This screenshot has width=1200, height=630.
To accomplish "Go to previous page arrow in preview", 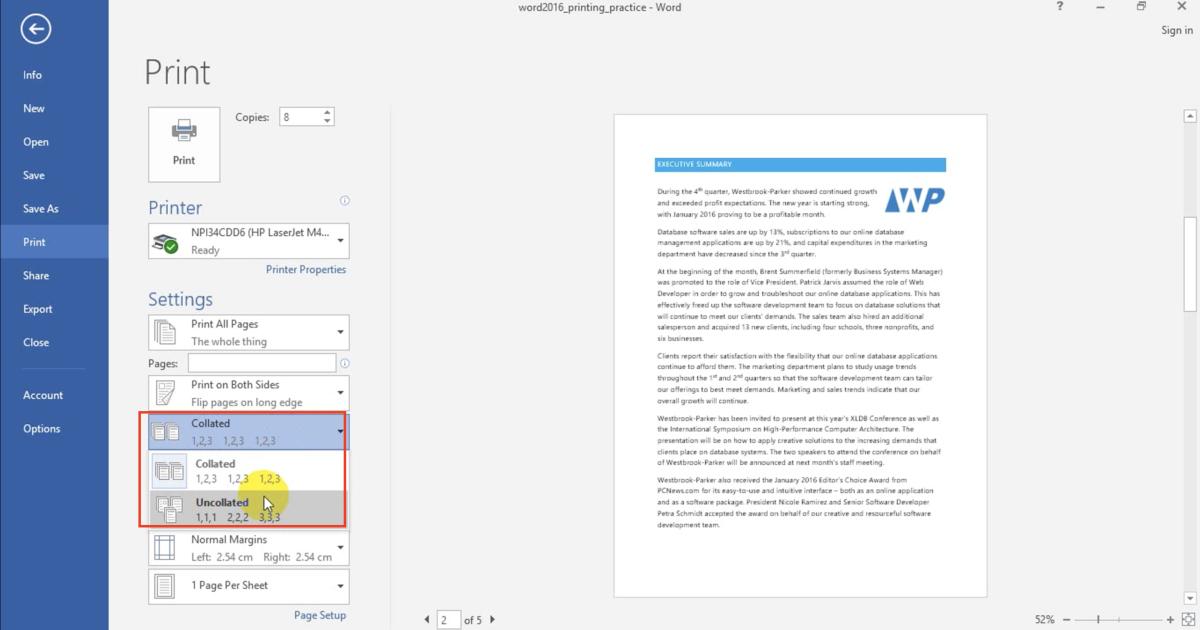I will point(428,620).
